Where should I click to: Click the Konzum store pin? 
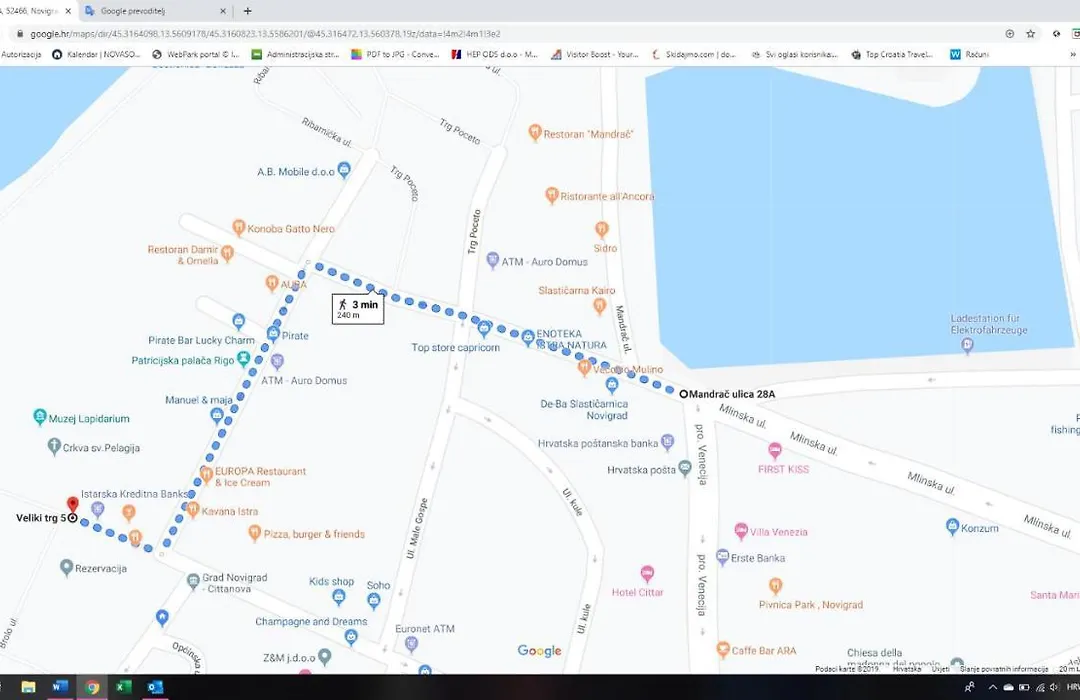click(x=952, y=527)
